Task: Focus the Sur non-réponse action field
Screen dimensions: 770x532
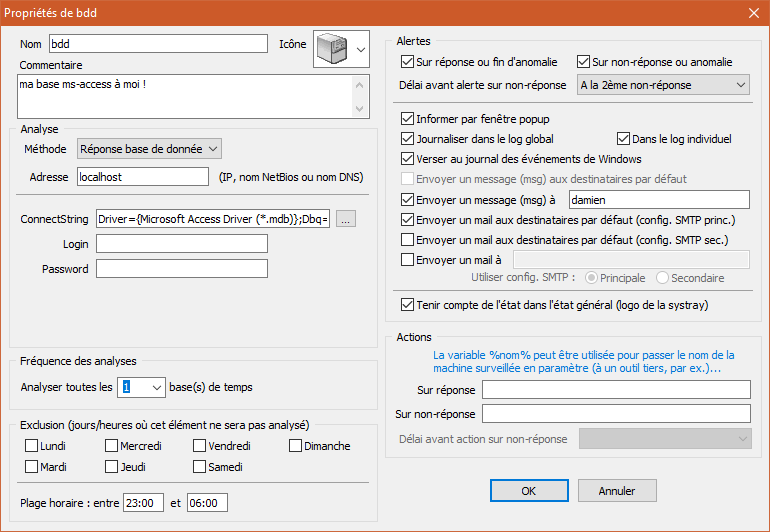Action: pyautogui.click(x=616, y=414)
